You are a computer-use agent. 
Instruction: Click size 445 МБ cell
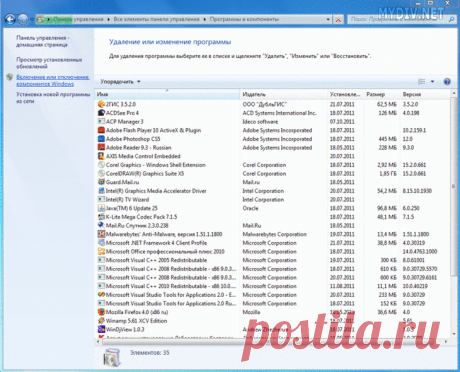point(387,139)
